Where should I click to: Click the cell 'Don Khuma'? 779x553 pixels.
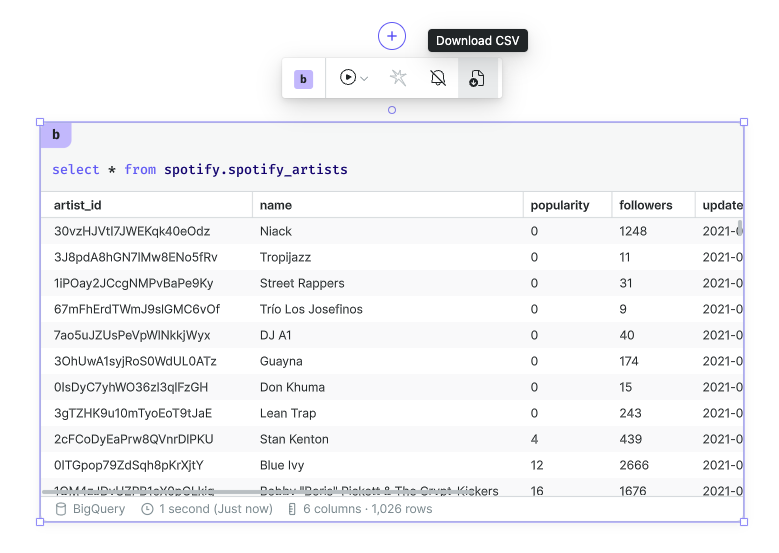(292, 387)
